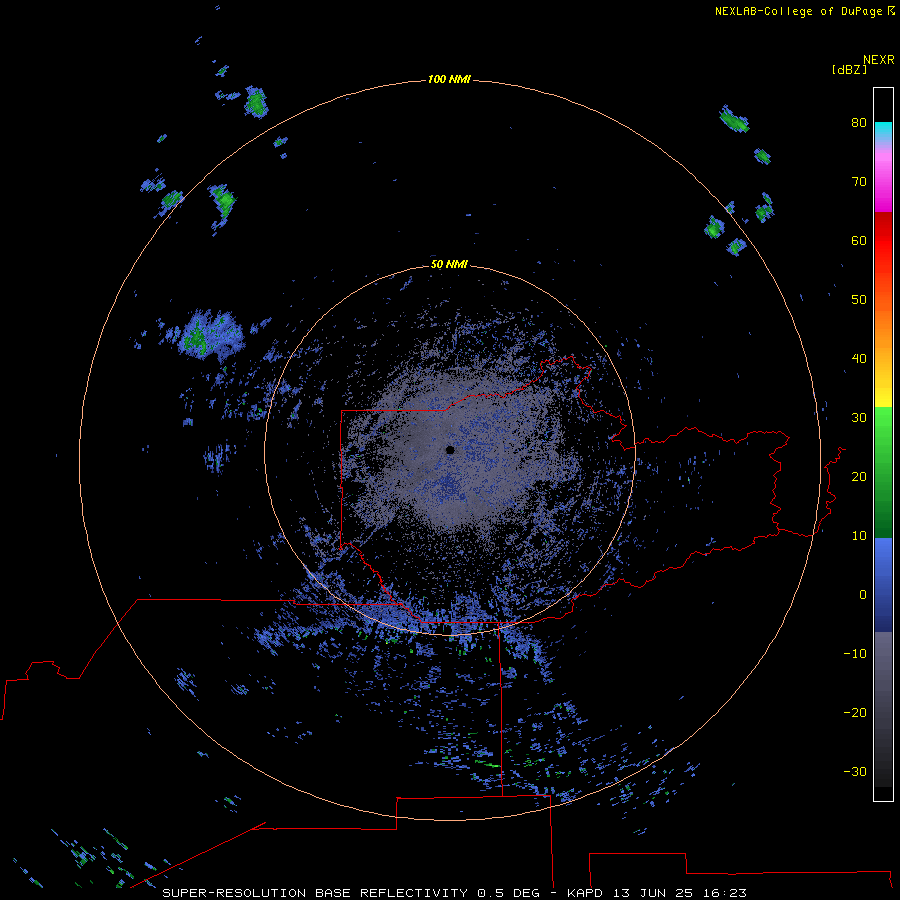The image size is (900, 900).
Task: Click the 20 dBZ scale value
Action: pos(859,477)
